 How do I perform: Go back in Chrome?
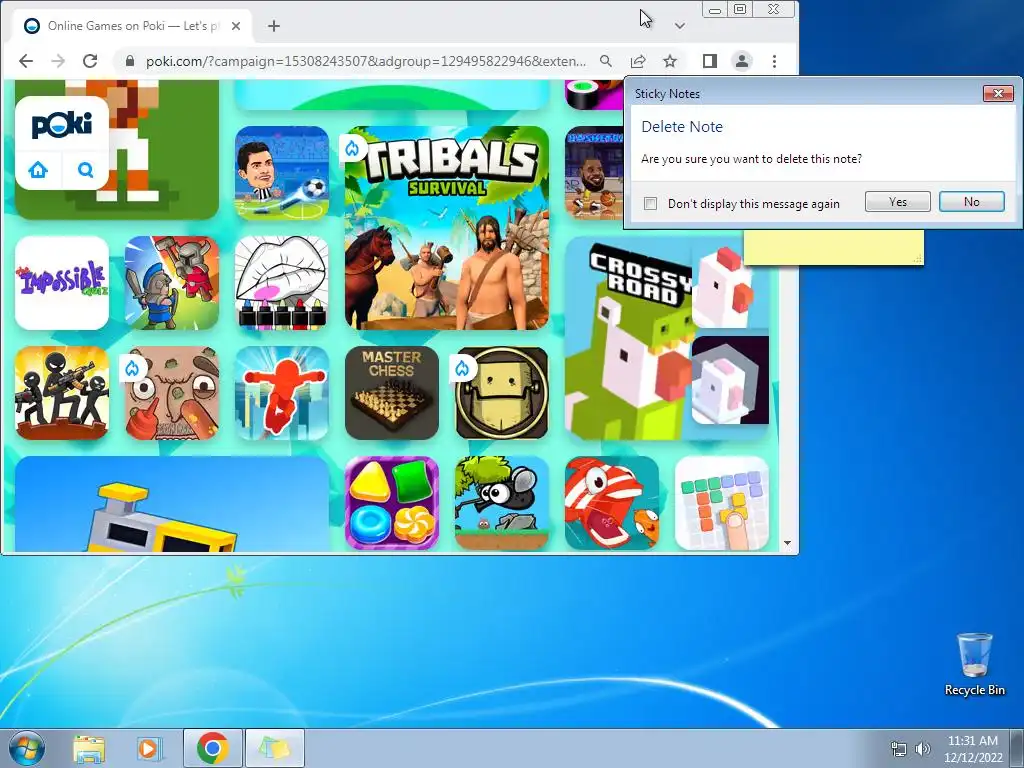pyautogui.click(x=26, y=61)
